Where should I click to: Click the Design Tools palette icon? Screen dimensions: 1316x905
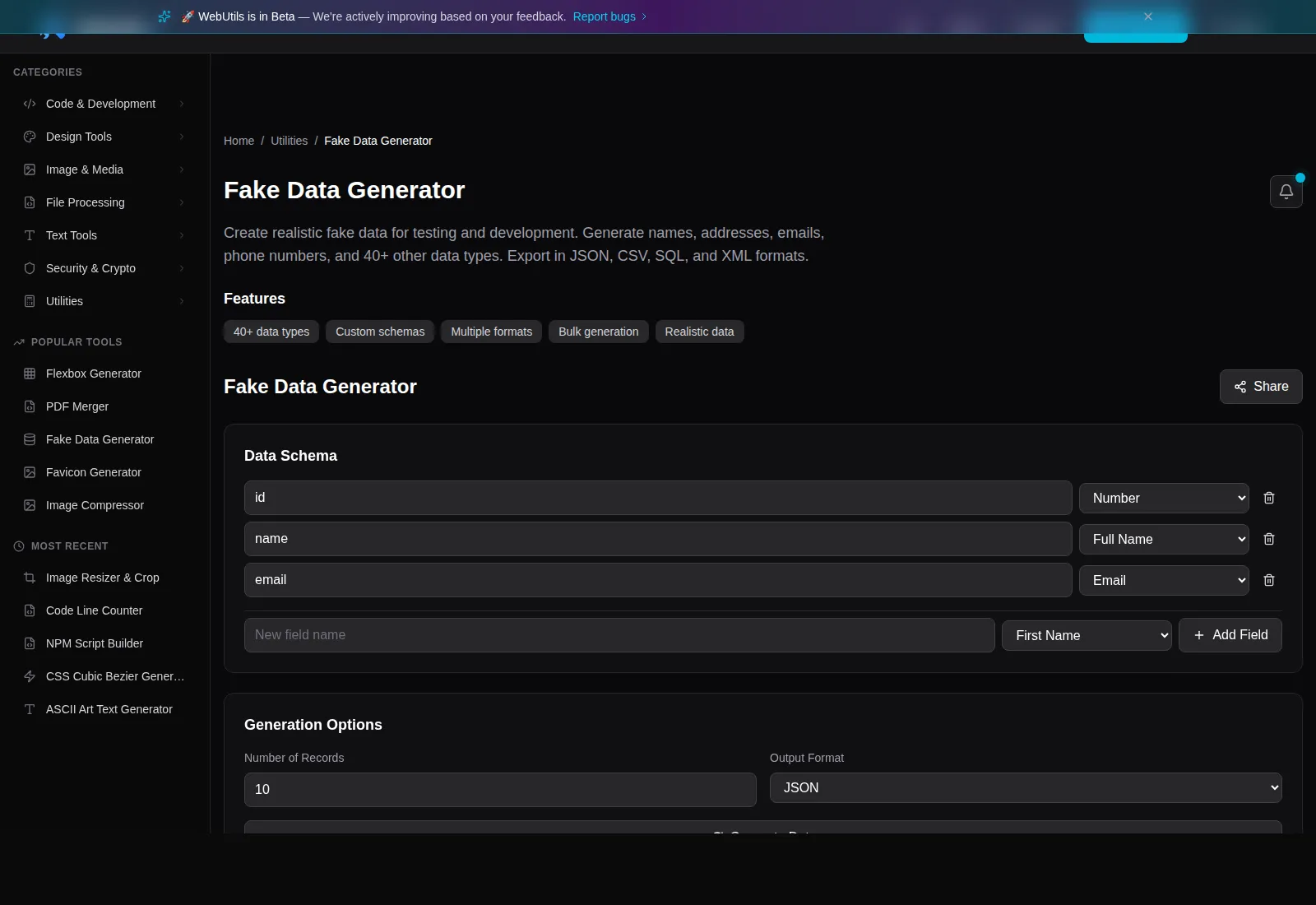pyautogui.click(x=30, y=137)
